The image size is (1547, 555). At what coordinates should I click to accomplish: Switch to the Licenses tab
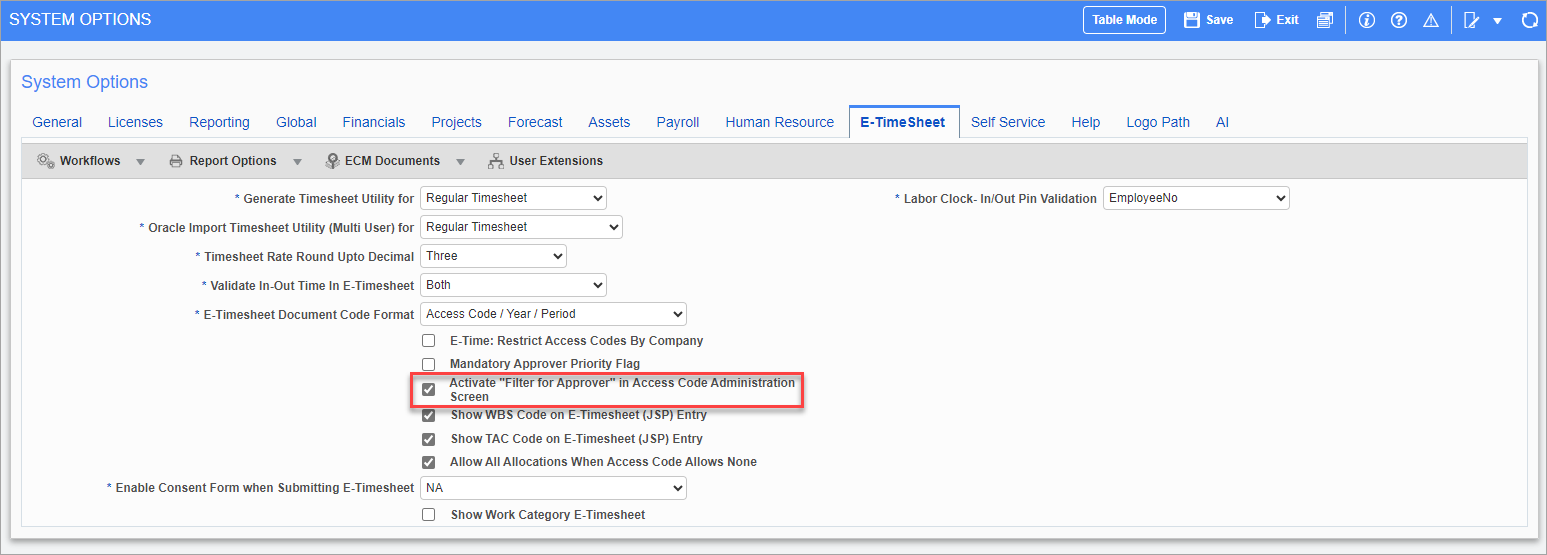(x=135, y=122)
